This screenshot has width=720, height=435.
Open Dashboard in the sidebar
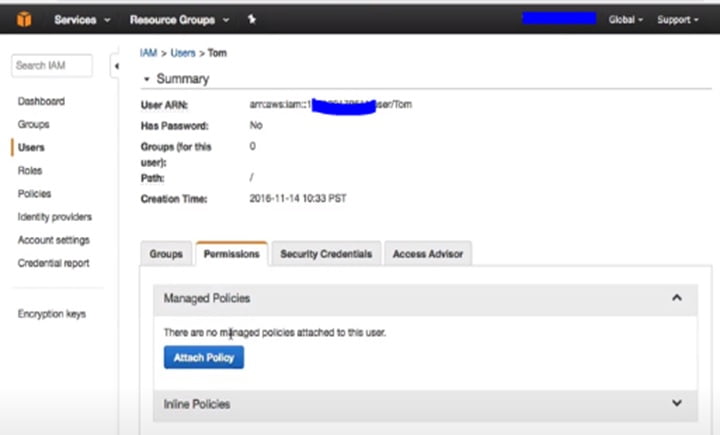coord(41,101)
